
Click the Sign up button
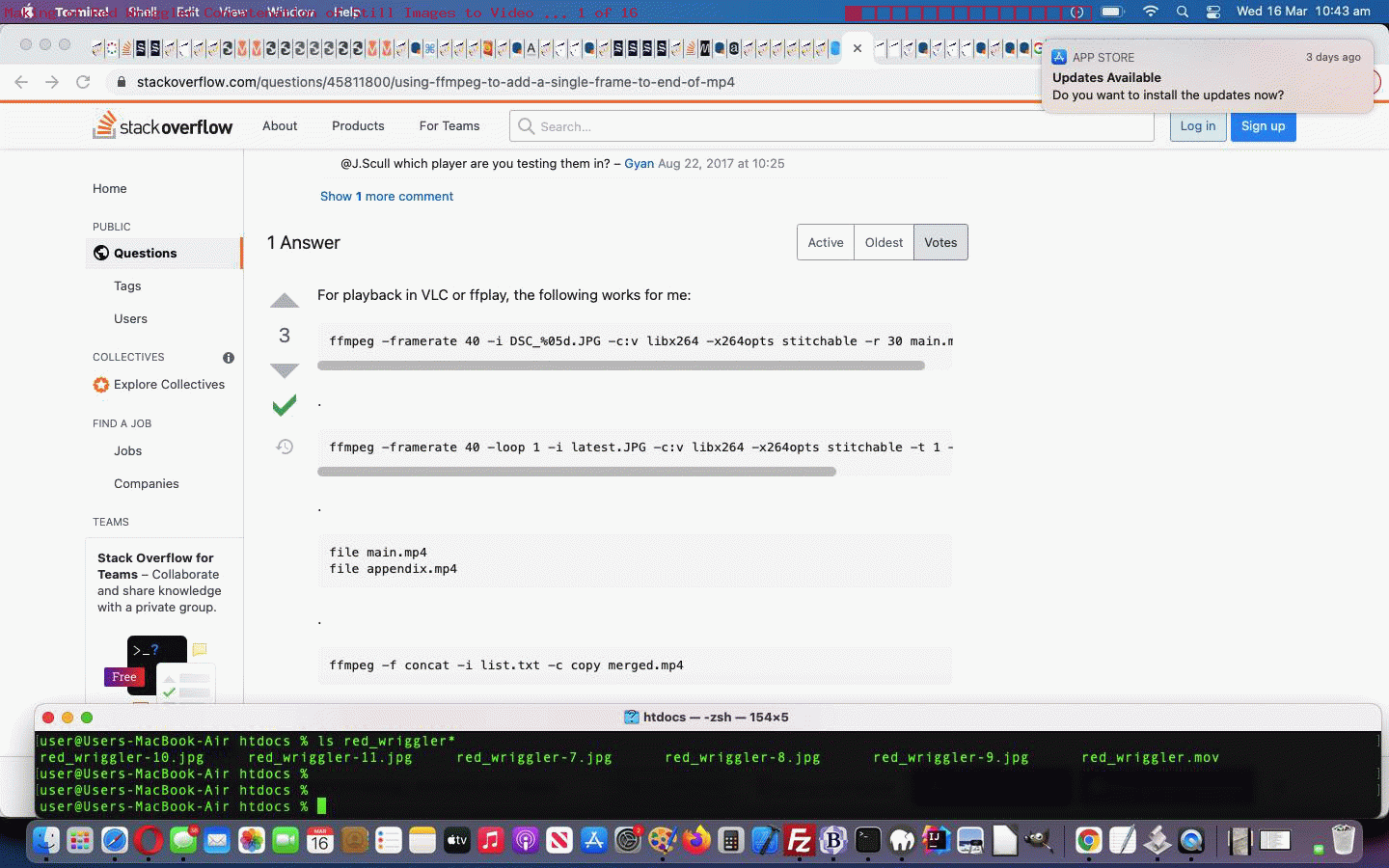[1263, 126]
